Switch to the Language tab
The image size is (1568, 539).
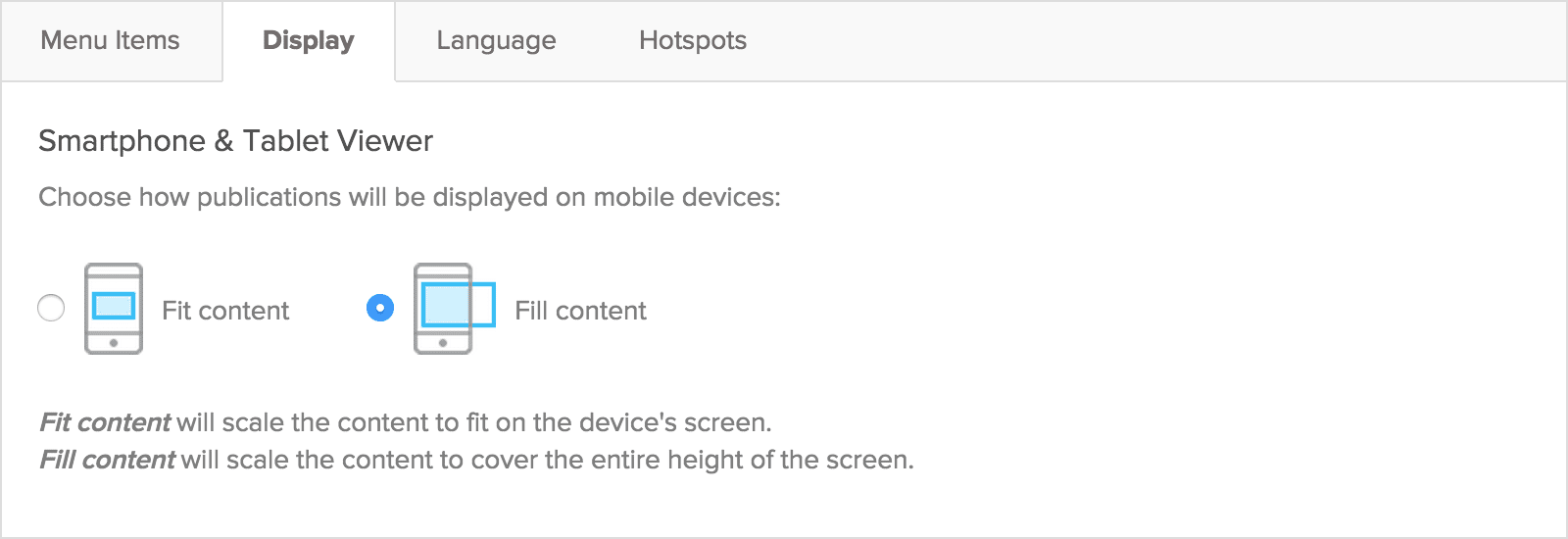click(496, 40)
